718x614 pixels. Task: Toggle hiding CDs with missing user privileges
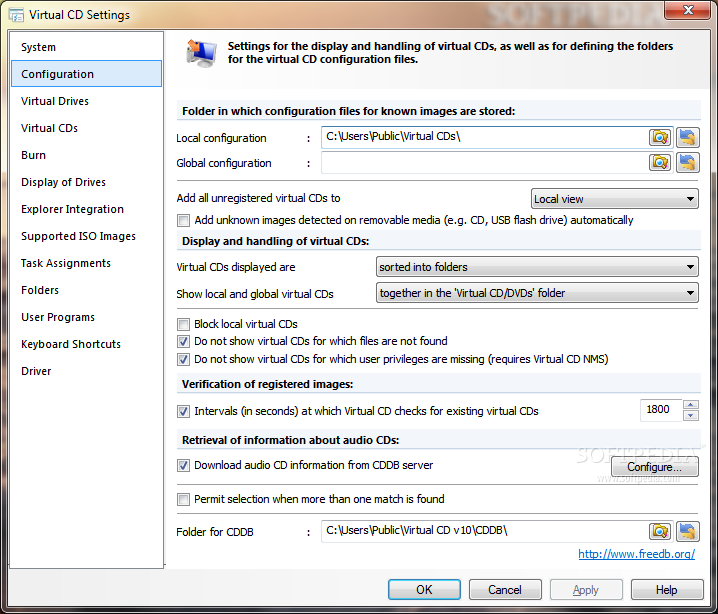tap(184, 359)
